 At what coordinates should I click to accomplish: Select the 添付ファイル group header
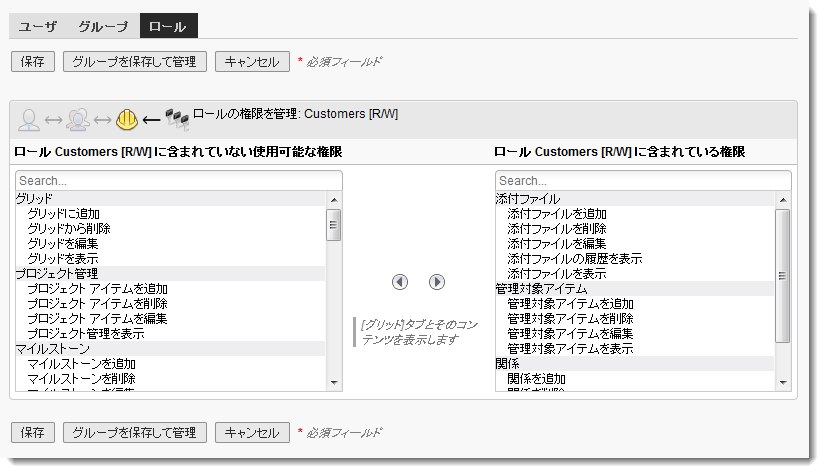(x=635, y=199)
